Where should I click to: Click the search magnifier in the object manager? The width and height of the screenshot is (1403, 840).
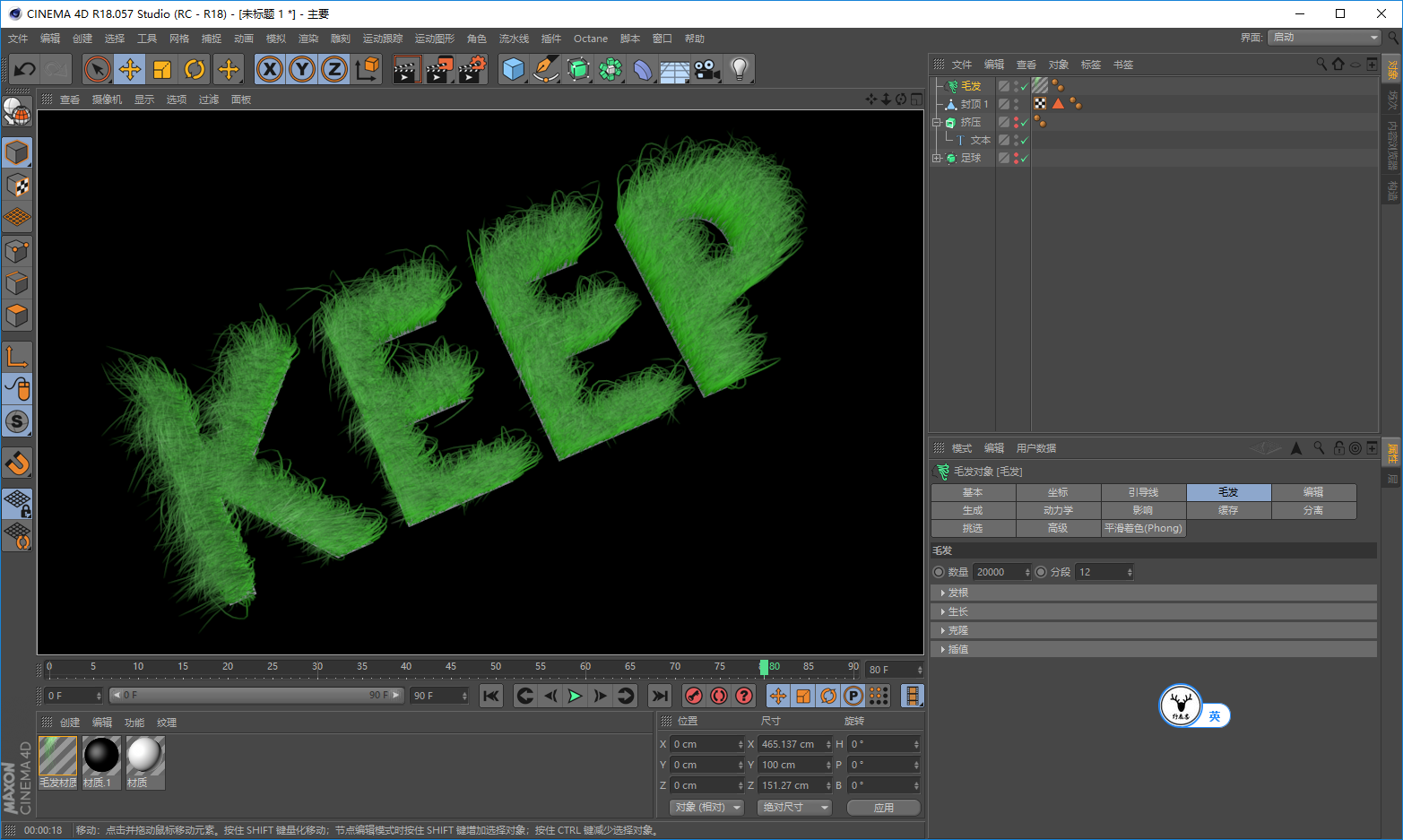pos(1321,65)
